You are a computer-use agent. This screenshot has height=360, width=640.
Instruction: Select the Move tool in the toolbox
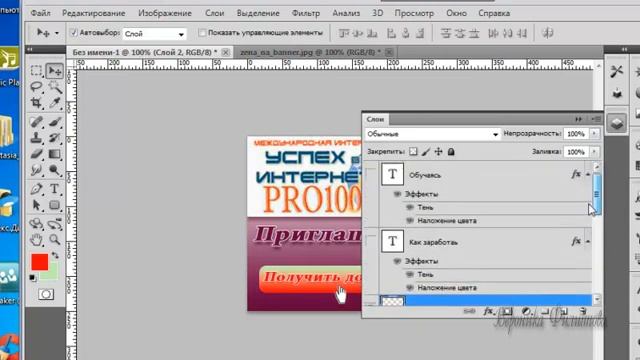click(54, 71)
